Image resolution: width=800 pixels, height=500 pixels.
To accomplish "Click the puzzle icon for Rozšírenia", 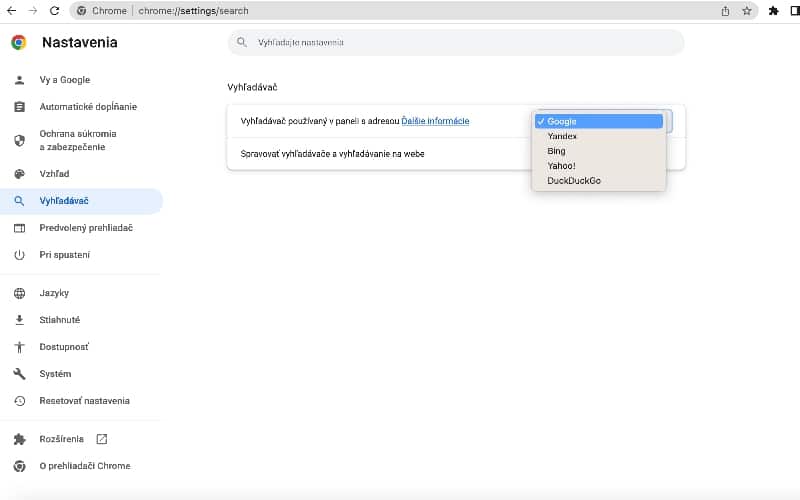I will coord(19,439).
